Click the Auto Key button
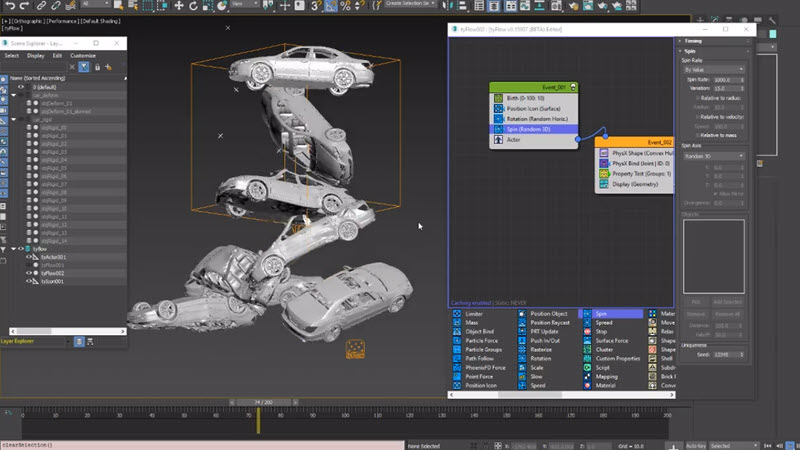This screenshot has width=800, height=450. coord(696,445)
